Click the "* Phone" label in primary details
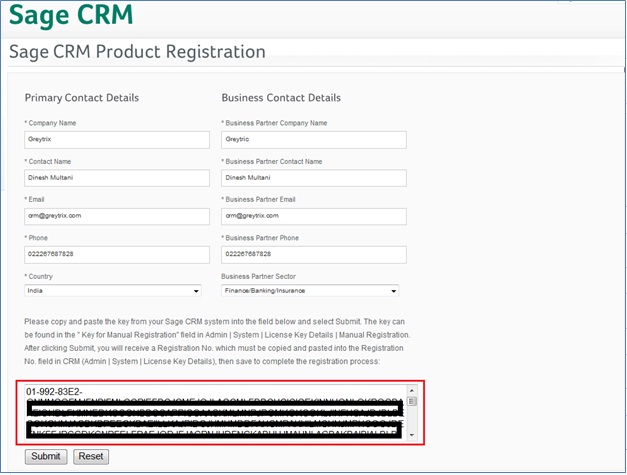 [36, 238]
